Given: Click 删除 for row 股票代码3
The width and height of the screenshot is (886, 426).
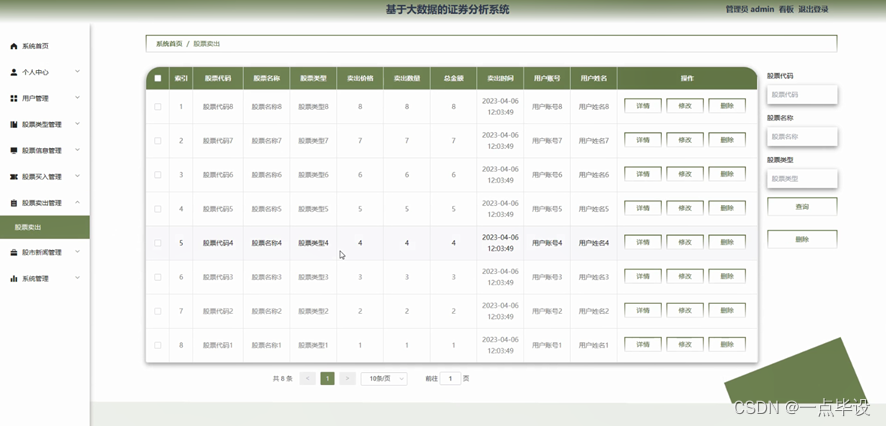Looking at the screenshot, I should (727, 276).
